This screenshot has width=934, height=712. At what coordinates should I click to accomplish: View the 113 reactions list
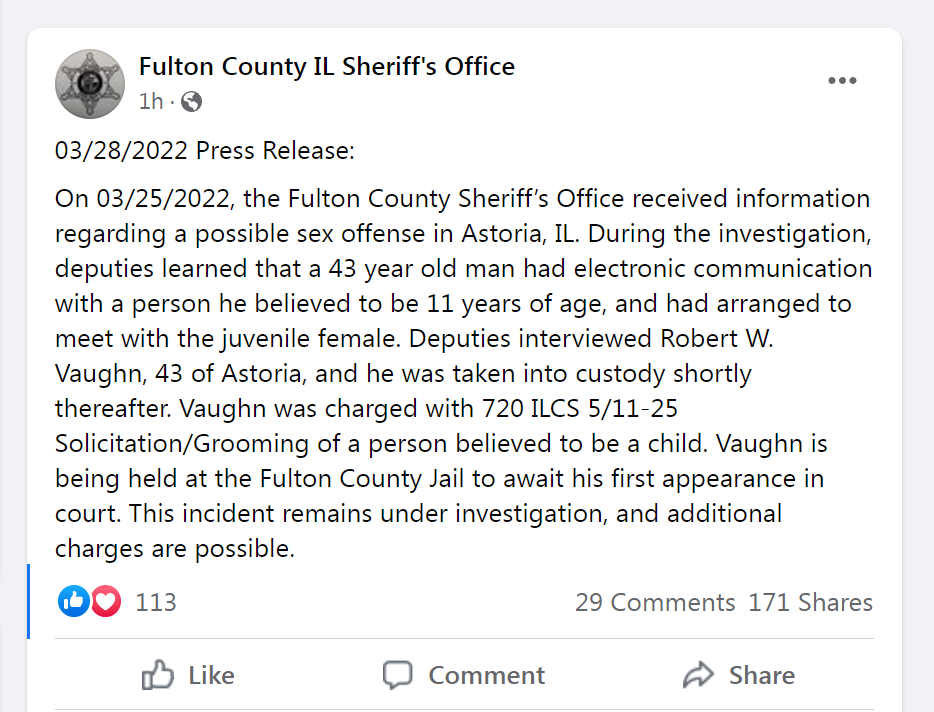click(156, 602)
